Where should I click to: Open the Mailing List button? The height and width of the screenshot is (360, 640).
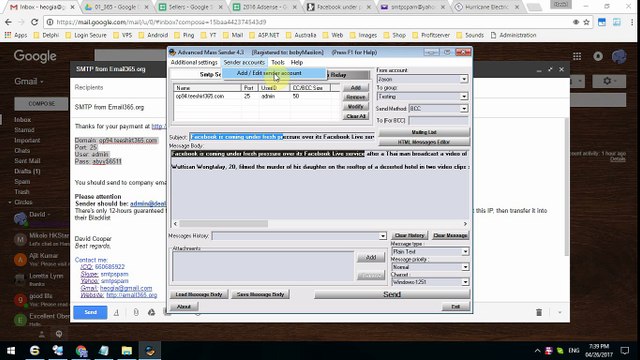tap(424, 132)
